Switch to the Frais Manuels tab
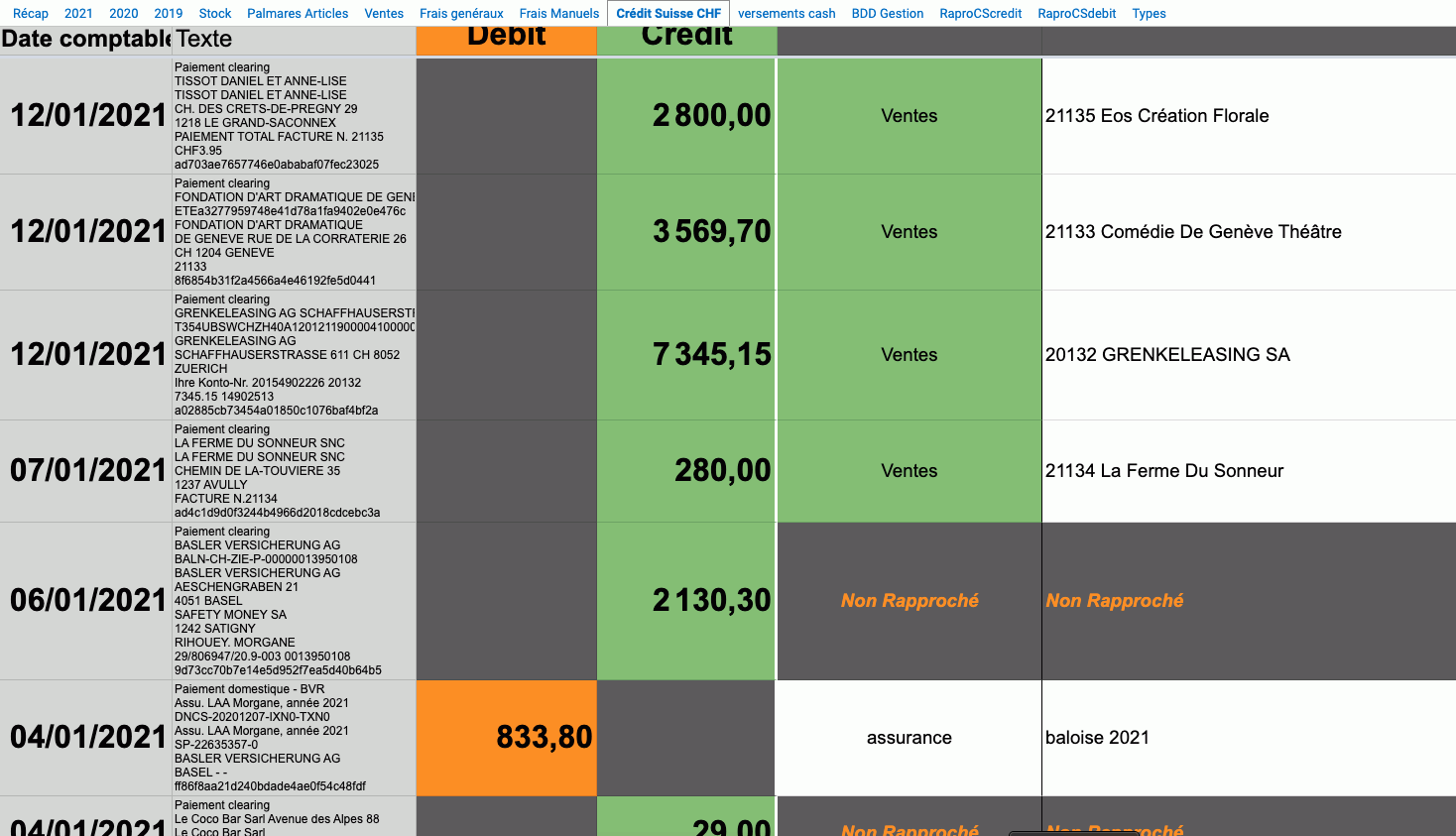The image size is (1456, 836). [559, 14]
